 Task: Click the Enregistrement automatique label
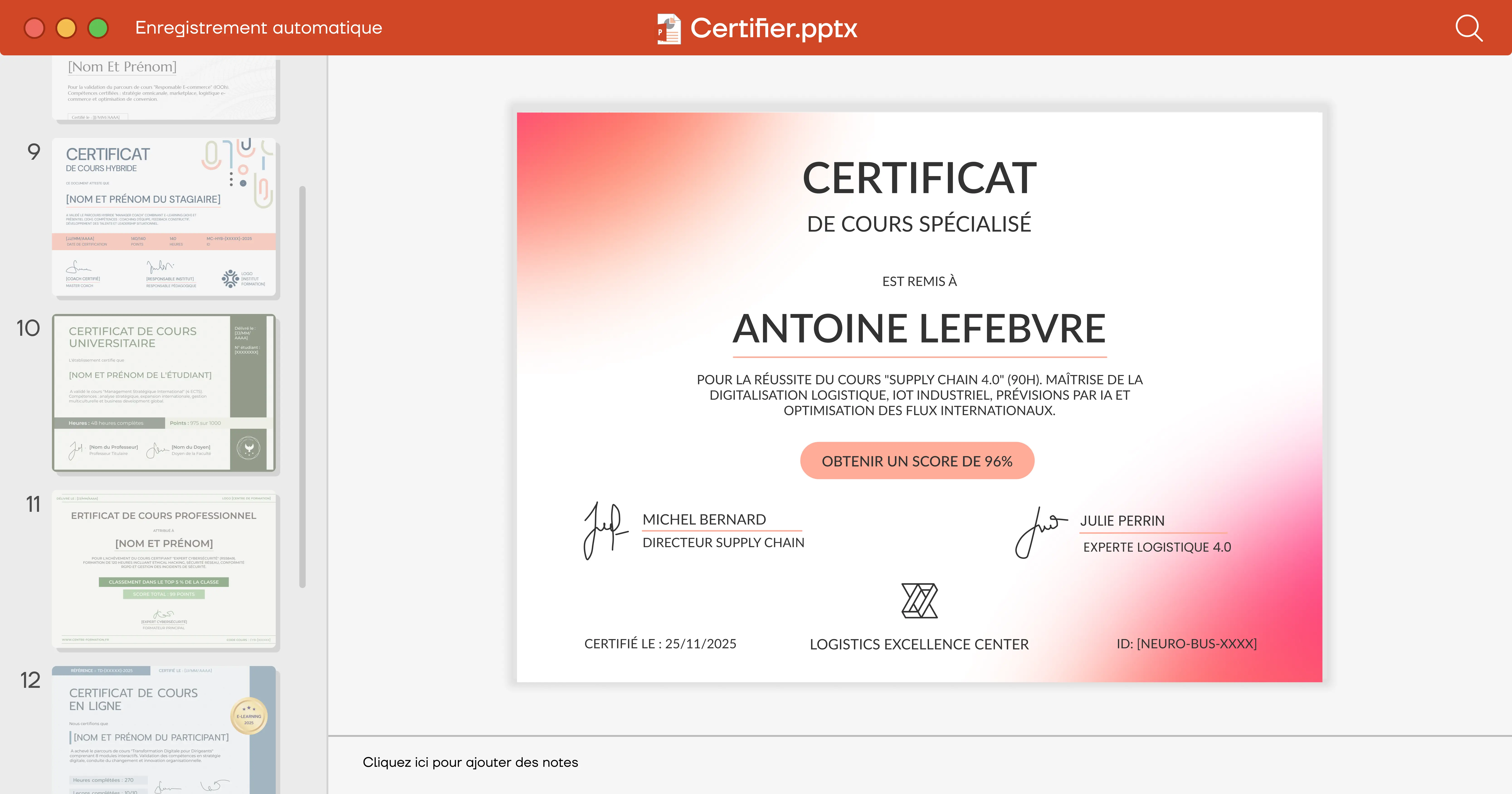coord(258,28)
